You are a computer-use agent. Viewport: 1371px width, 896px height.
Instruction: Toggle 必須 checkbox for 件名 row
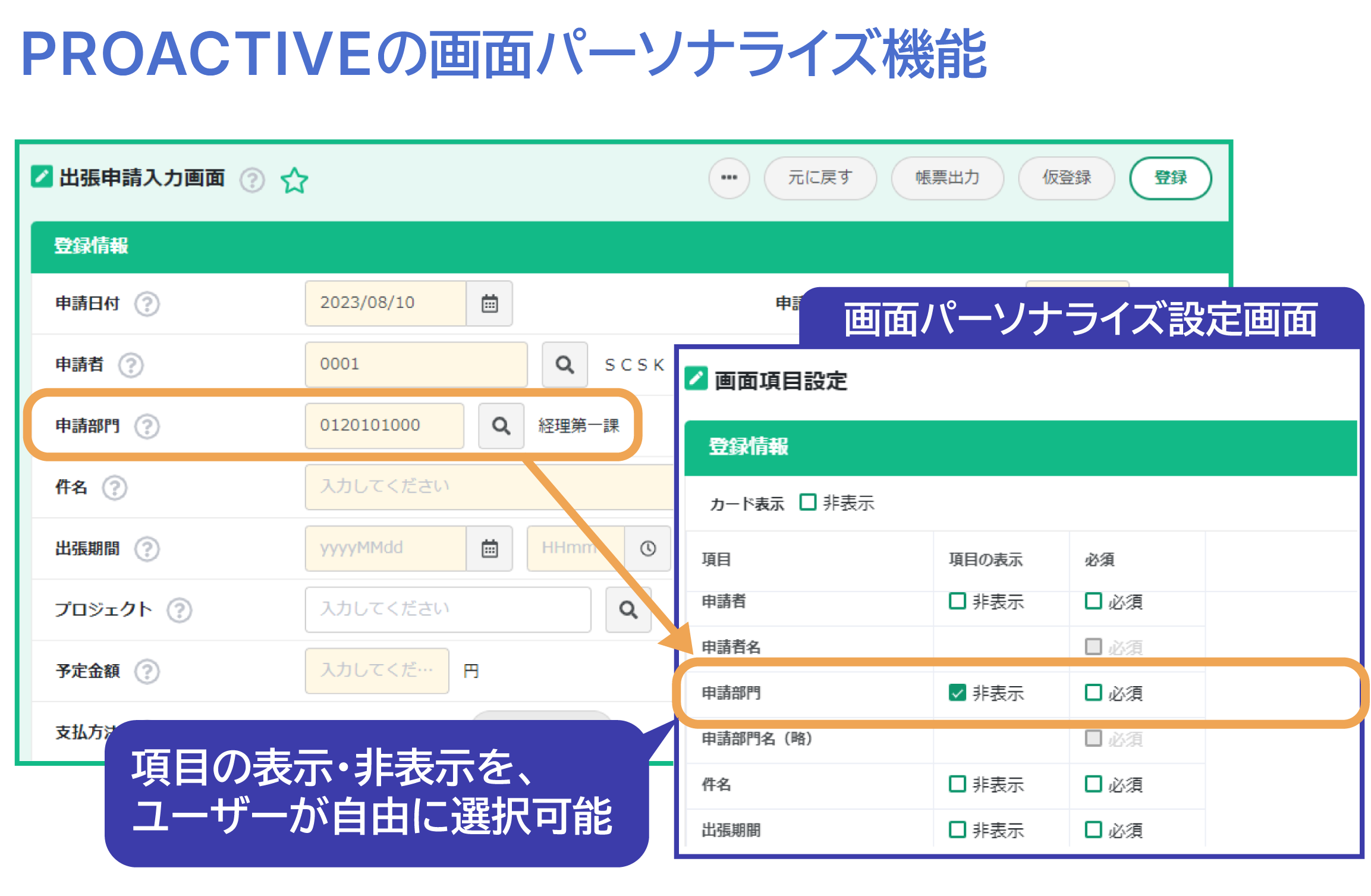coord(1093,784)
